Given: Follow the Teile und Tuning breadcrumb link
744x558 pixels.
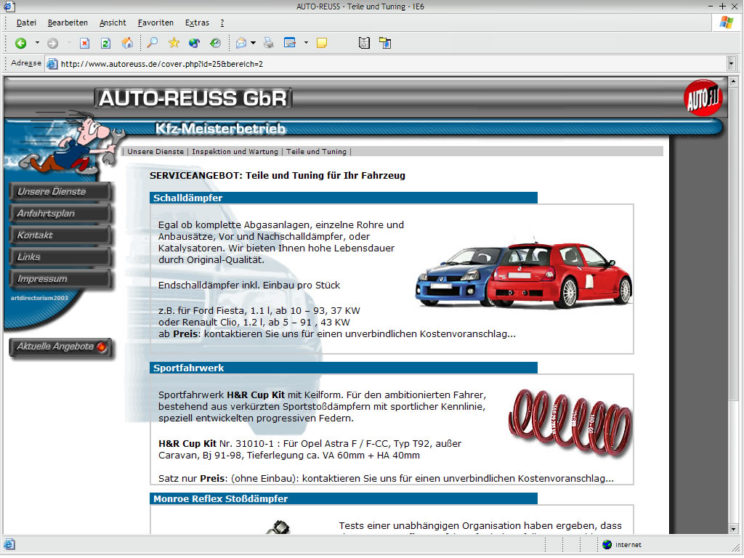Looking at the screenshot, I should pos(316,152).
